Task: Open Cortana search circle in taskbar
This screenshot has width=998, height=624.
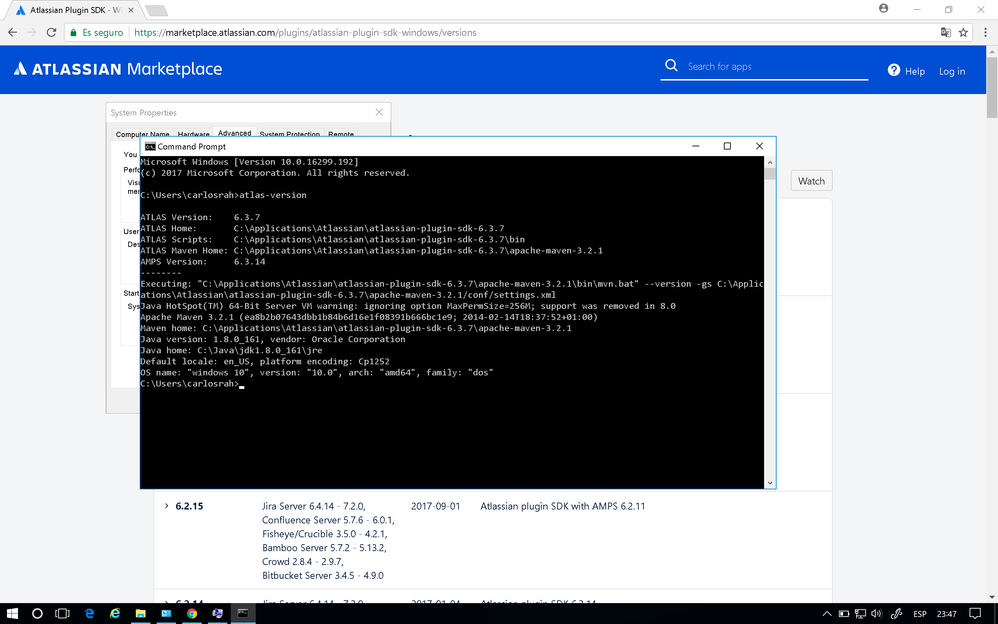Action: (x=37, y=614)
